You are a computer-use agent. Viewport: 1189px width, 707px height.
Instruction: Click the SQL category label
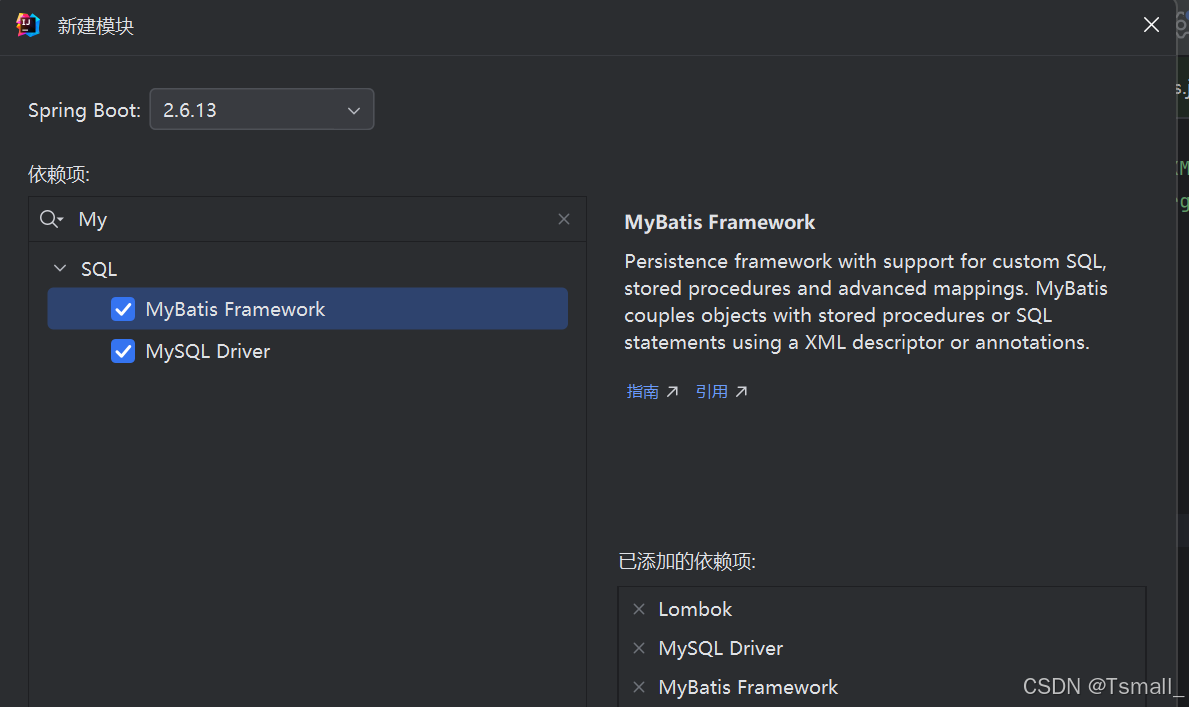pyautogui.click(x=99, y=269)
